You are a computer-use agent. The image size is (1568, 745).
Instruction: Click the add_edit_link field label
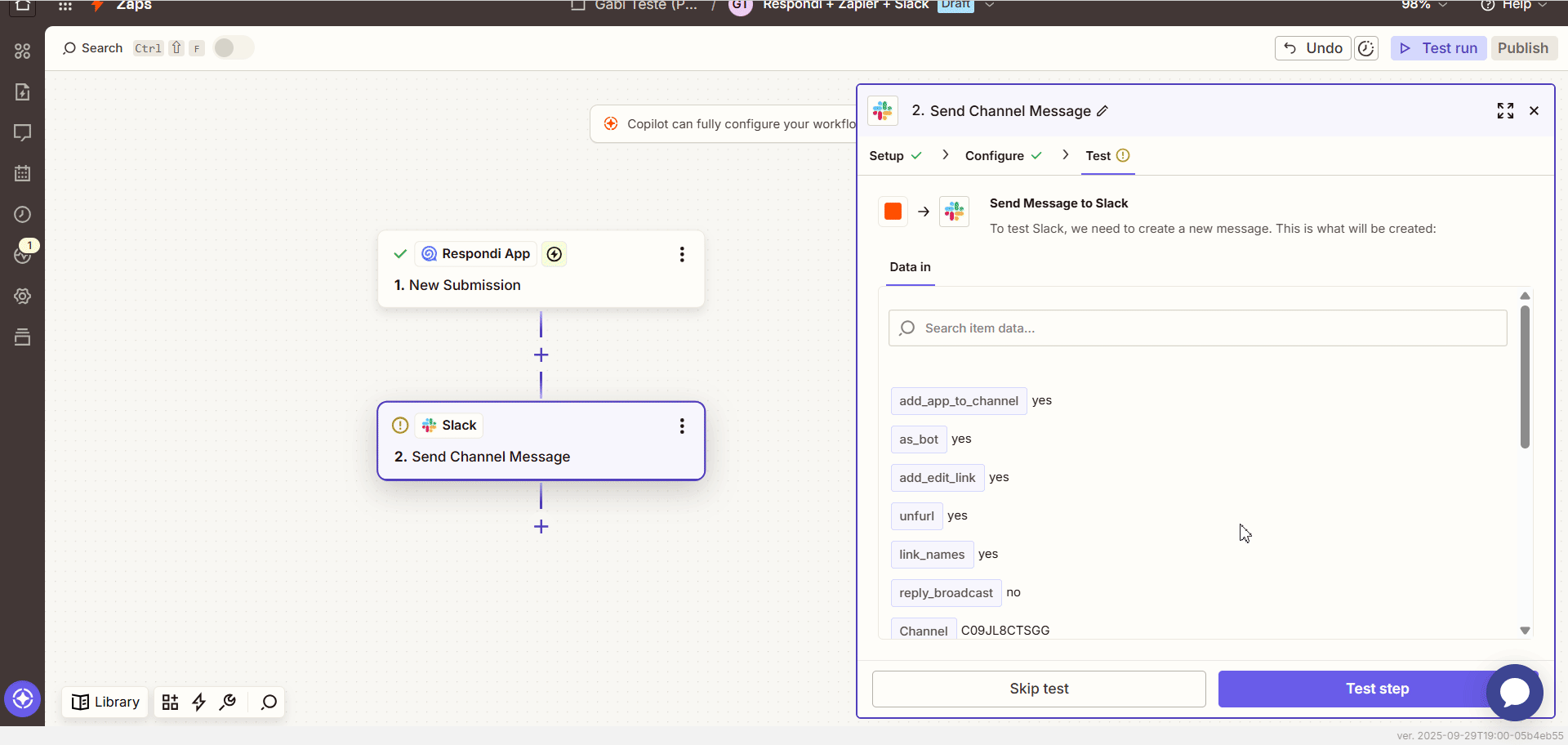tap(938, 478)
